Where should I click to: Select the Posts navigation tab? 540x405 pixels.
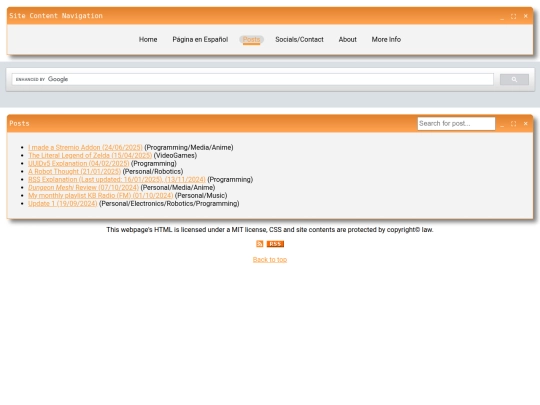pyautogui.click(x=251, y=40)
